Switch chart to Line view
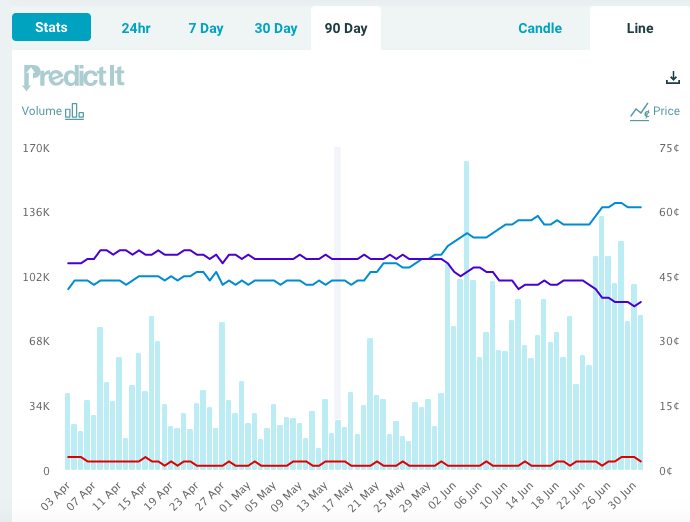Screen dimensions: 690x522 point(640,28)
